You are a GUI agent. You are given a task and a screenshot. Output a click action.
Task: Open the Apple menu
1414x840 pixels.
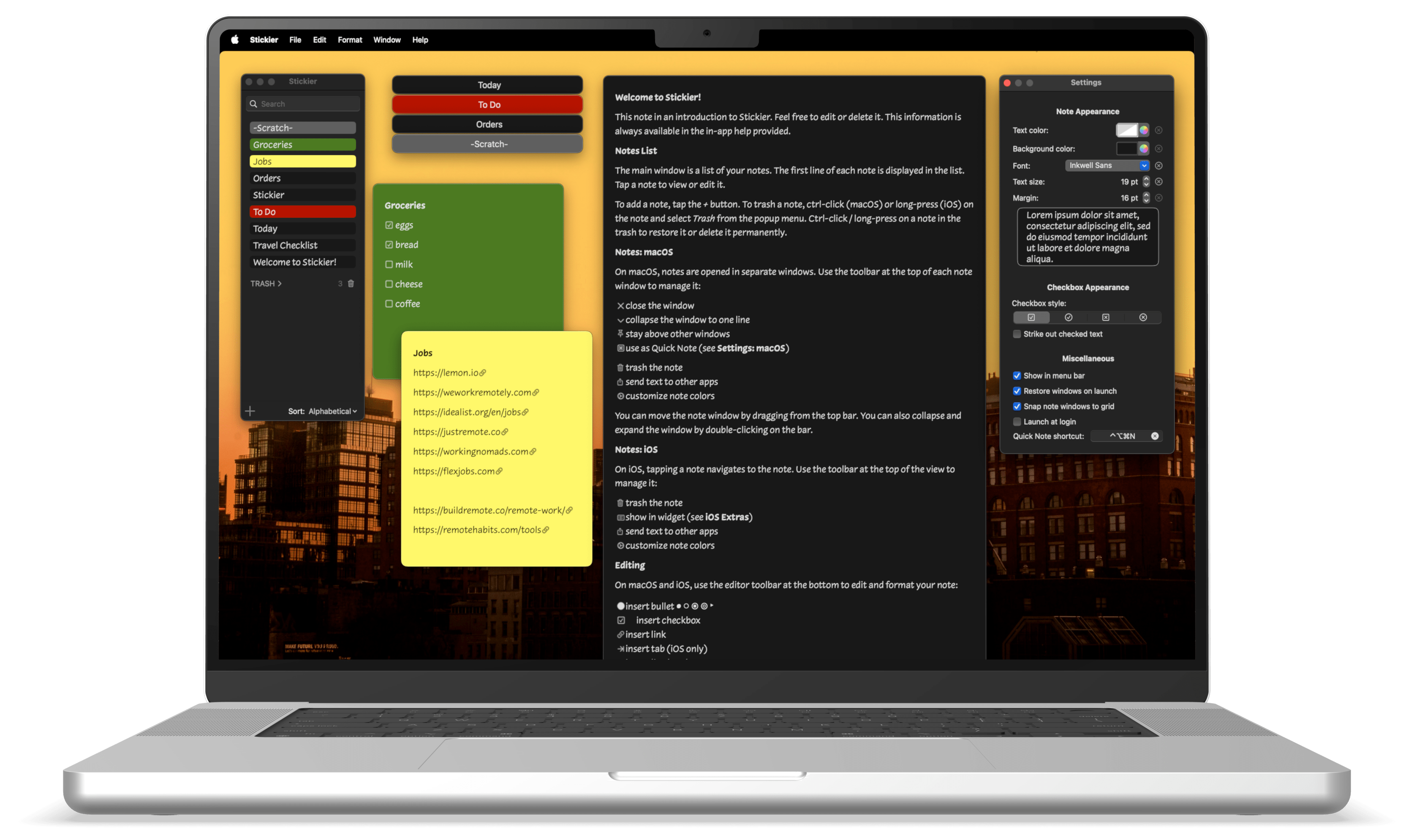235,40
